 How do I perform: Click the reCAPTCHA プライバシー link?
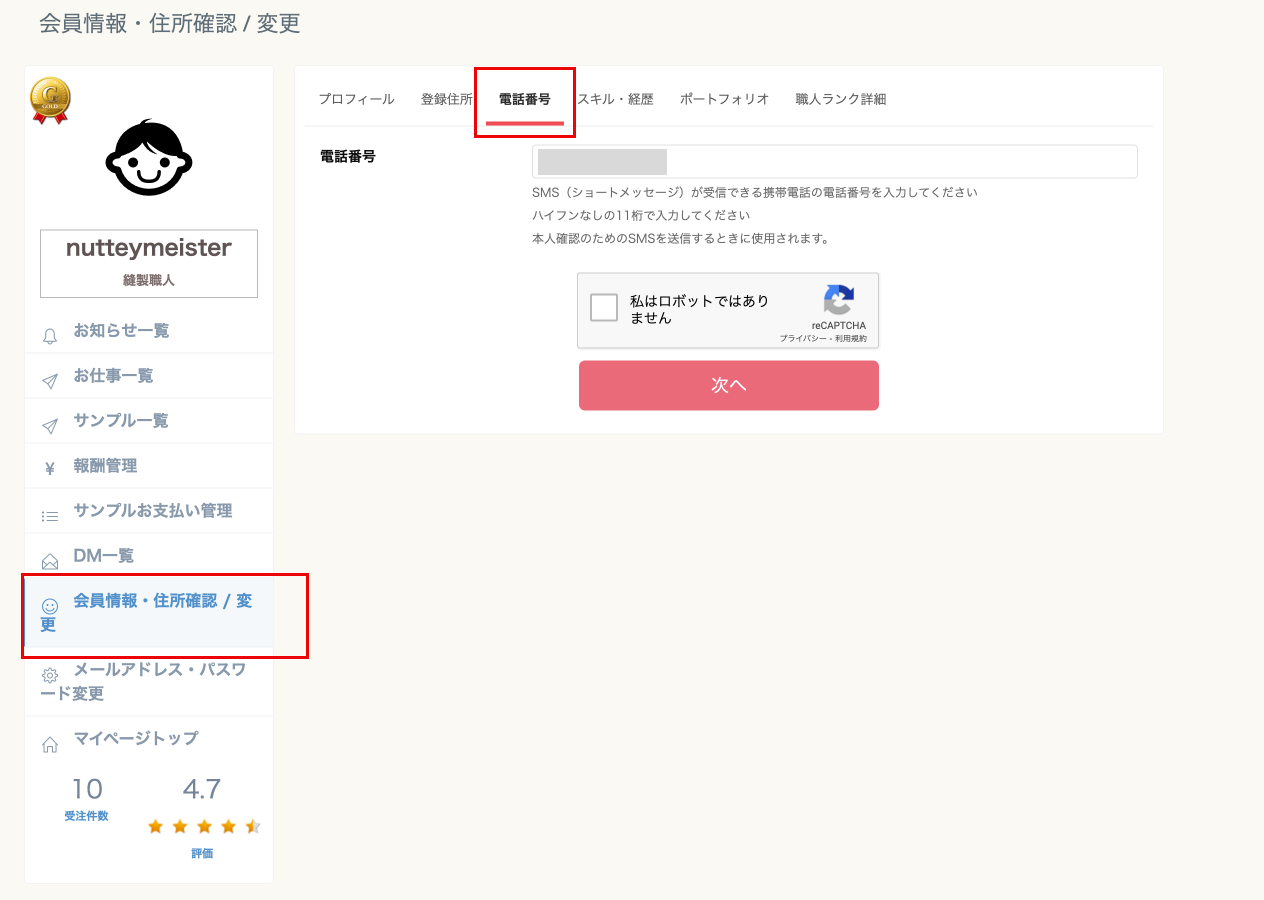pos(804,339)
